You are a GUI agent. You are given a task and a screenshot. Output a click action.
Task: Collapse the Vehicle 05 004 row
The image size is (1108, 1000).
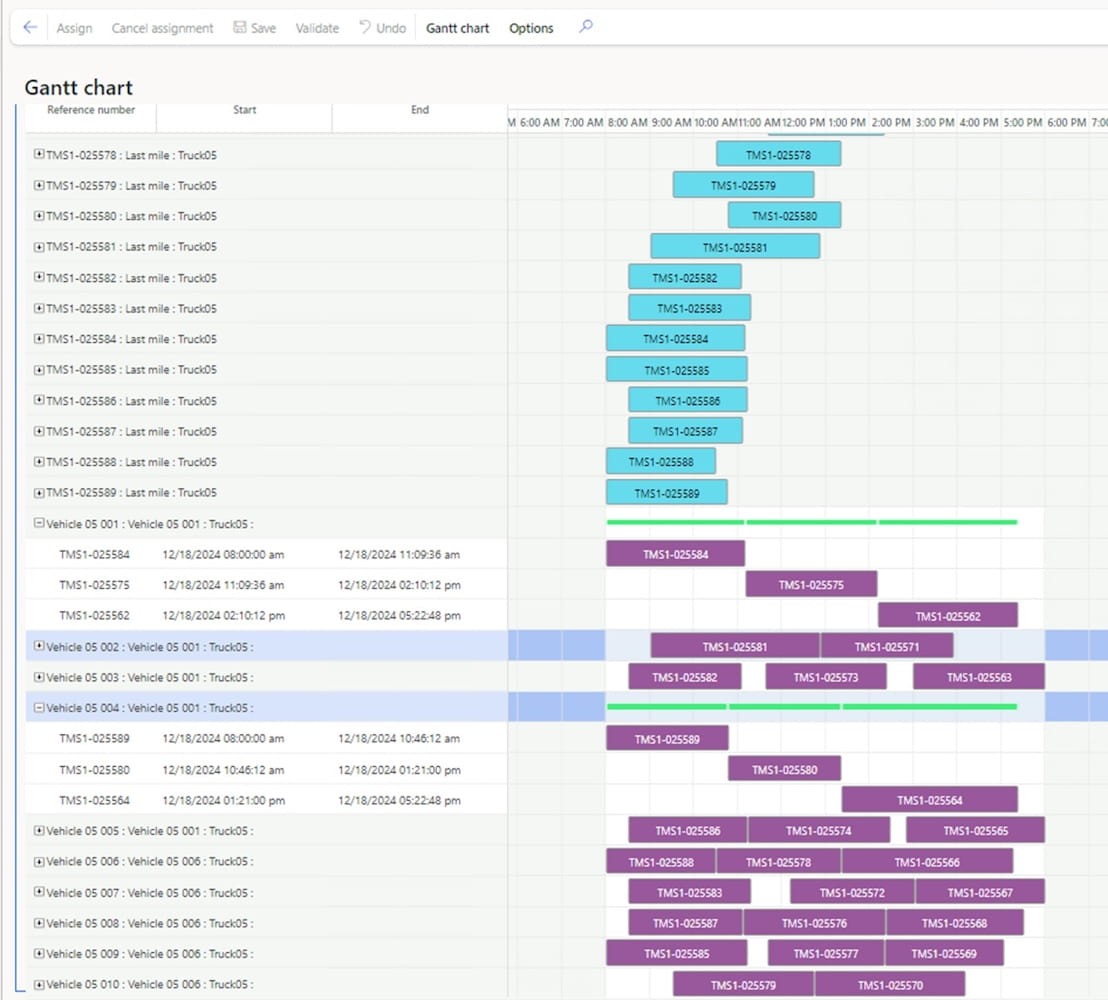click(x=39, y=707)
